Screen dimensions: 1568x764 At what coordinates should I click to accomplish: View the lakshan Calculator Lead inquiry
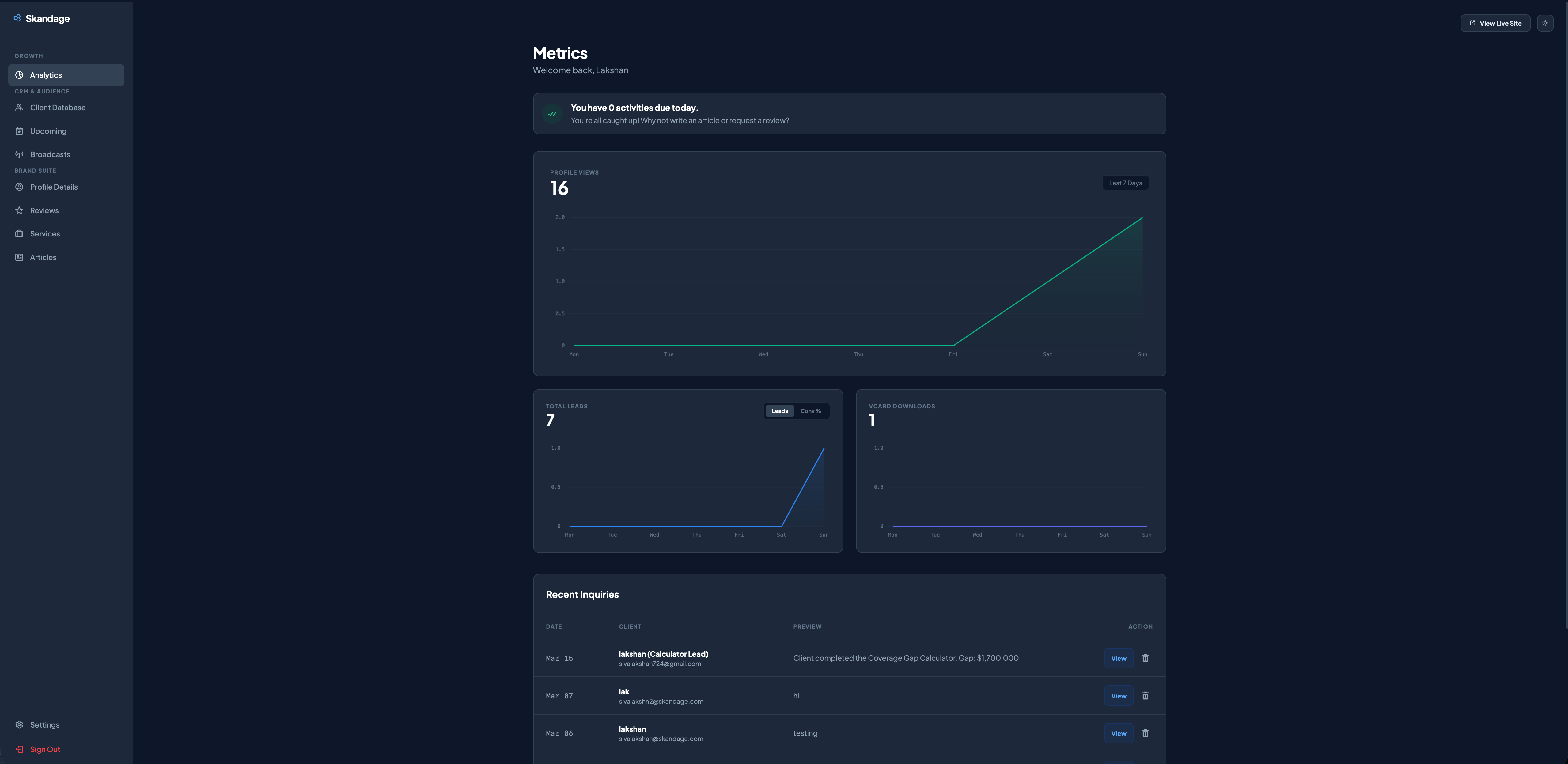[x=1118, y=658]
